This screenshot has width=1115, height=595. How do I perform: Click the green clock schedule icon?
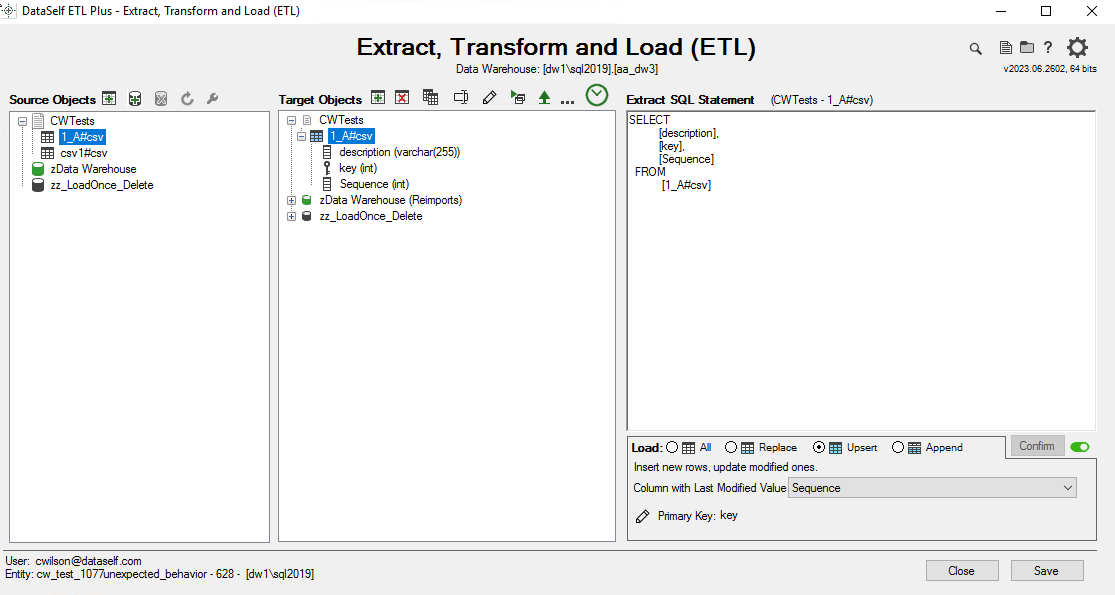click(597, 95)
